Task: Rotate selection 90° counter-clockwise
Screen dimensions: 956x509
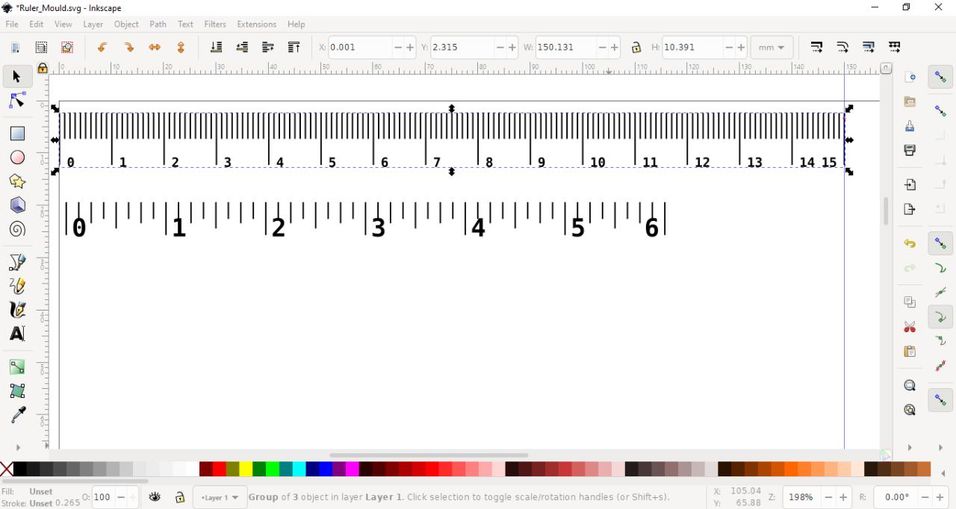Action: pyautogui.click(x=102, y=47)
